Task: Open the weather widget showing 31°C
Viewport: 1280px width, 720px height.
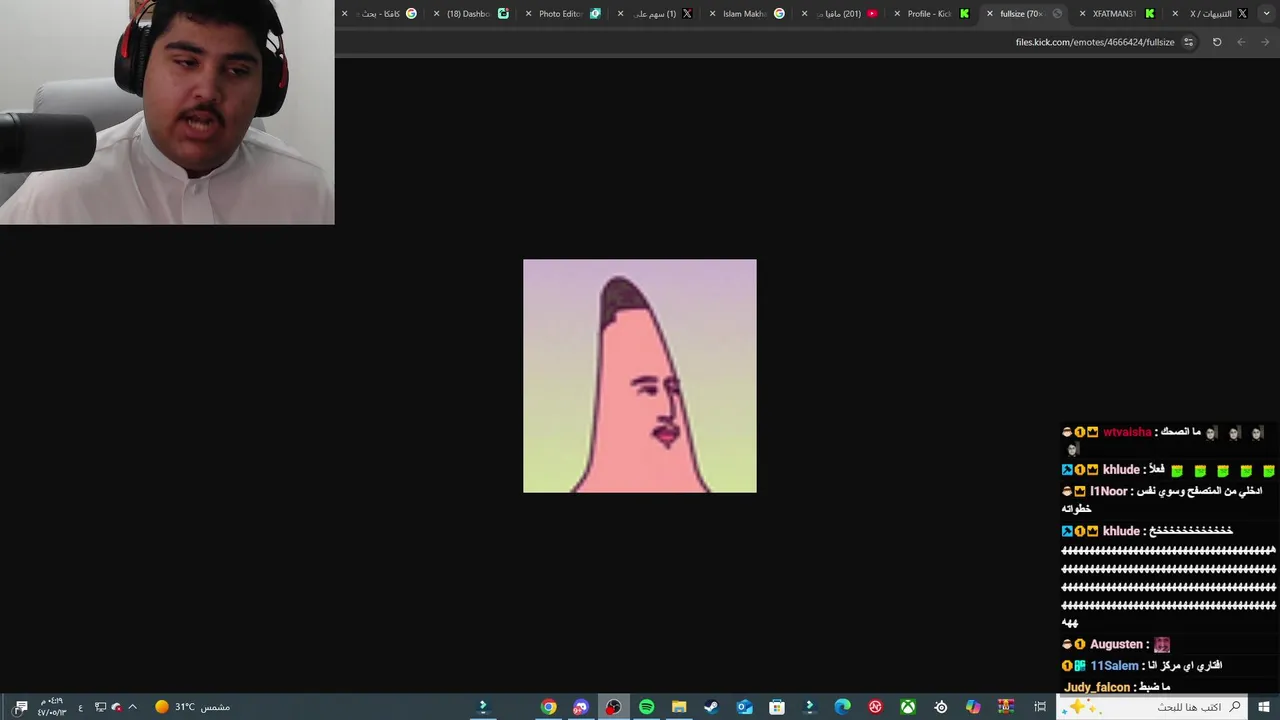Action: pos(192,707)
